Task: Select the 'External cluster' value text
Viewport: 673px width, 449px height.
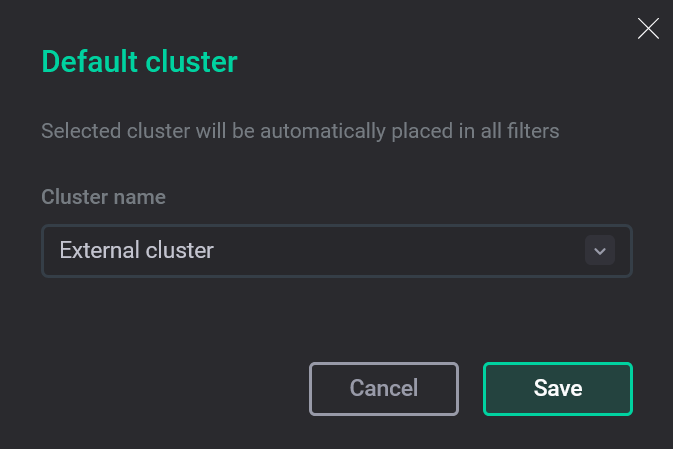Action: [137, 251]
